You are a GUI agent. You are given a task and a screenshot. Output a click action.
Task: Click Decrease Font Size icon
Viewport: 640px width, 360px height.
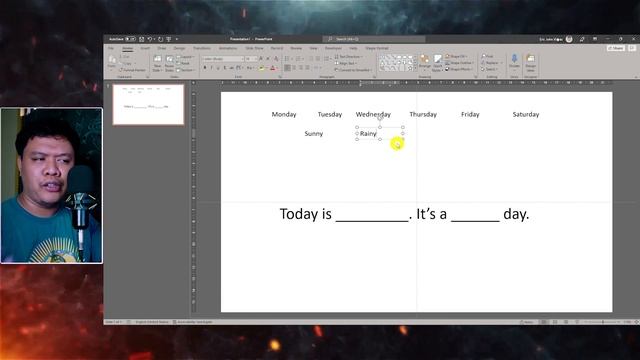pyautogui.click(x=268, y=59)
